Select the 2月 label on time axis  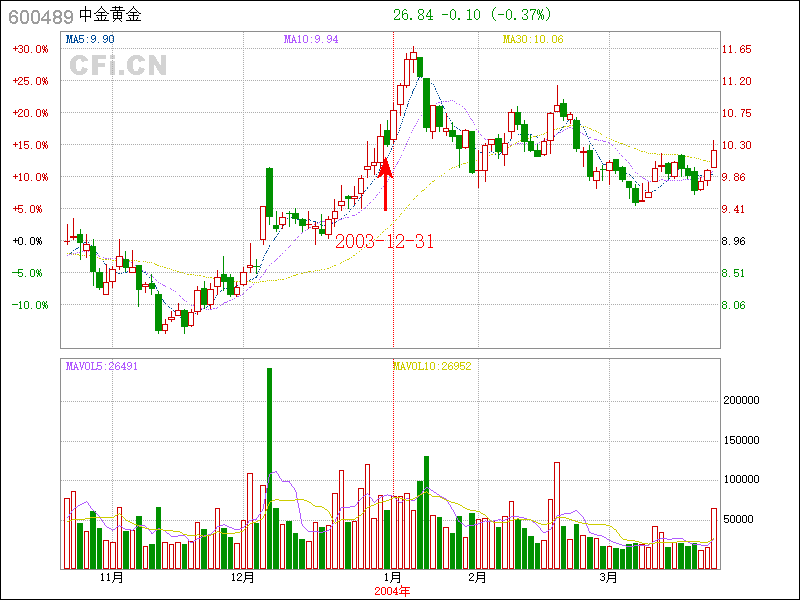point(477,578)
